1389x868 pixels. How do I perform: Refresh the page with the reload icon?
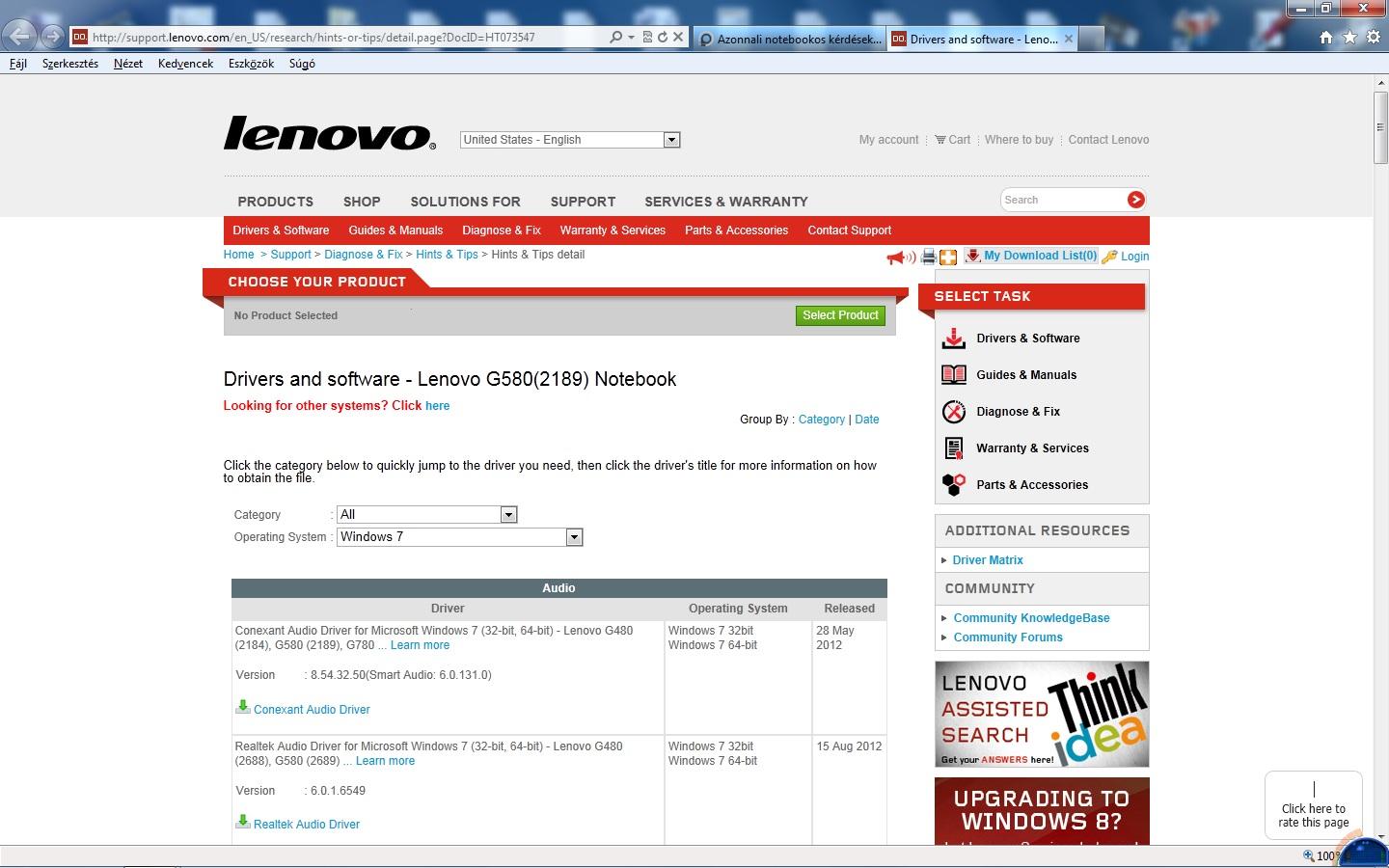(663, 37)
